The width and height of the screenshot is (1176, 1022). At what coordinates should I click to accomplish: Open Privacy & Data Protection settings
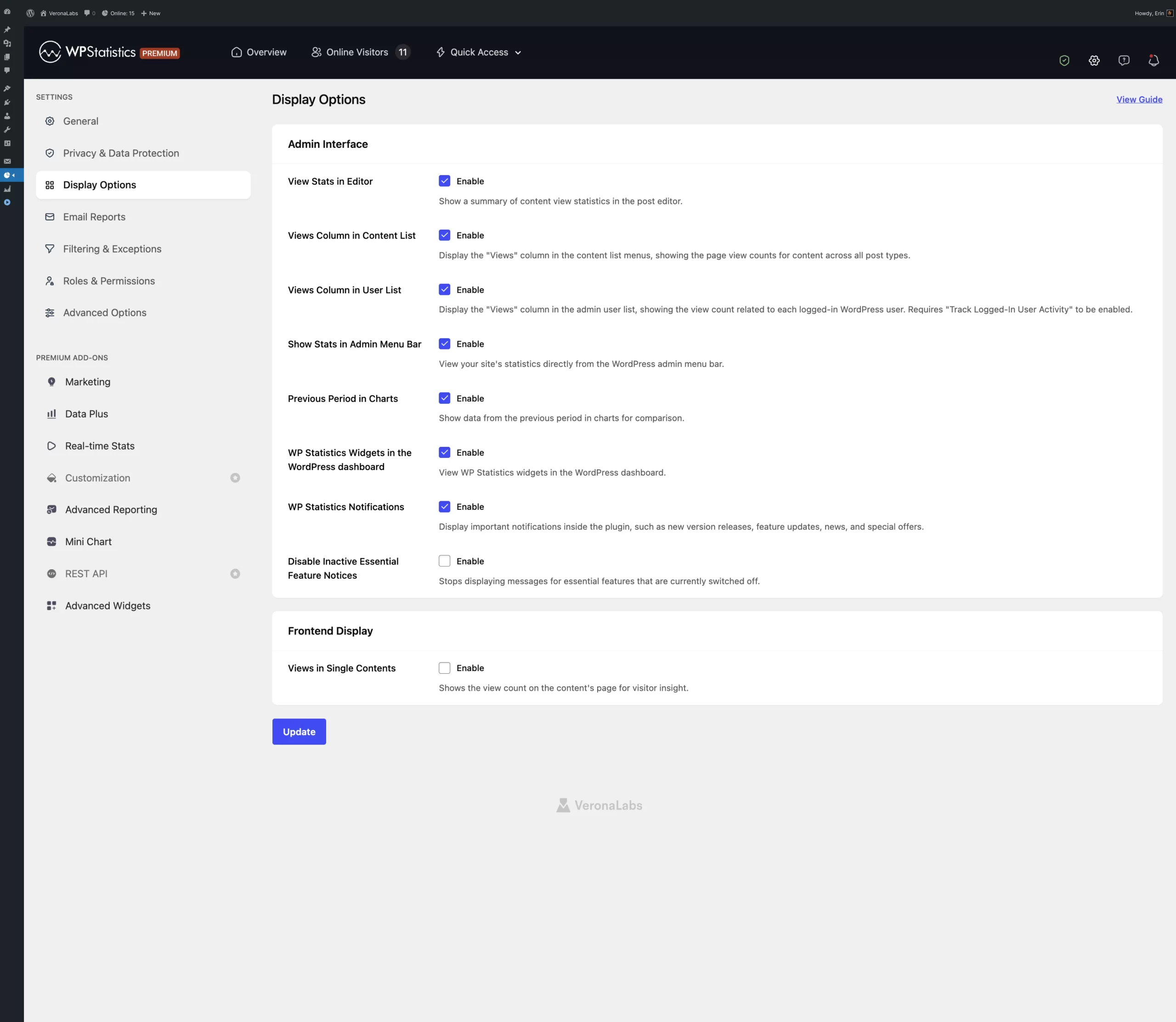point(143,153)
